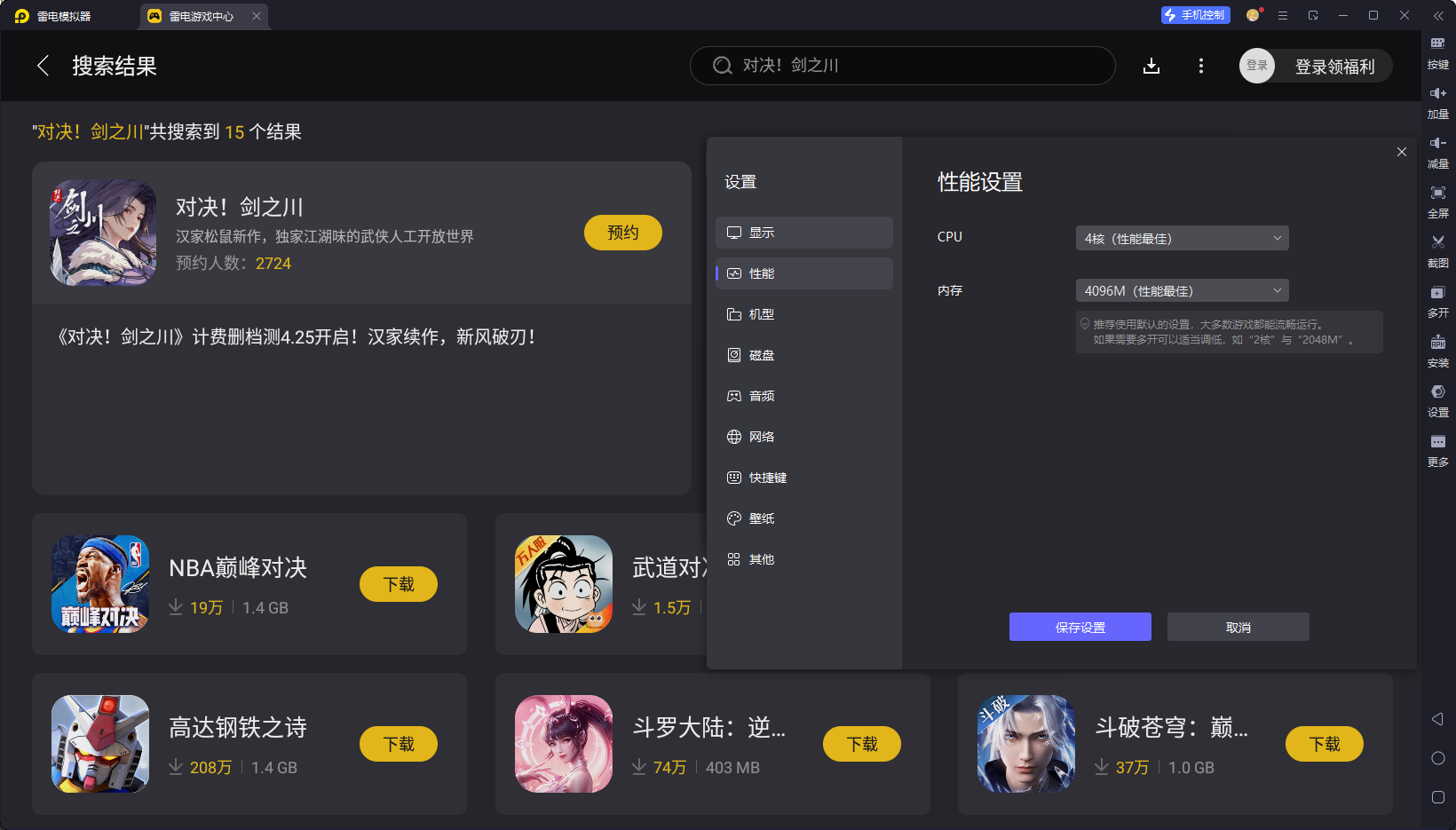Click 预约 for 对决！剑之川
The width and height of the screenshot is (1456, 830).
coord(623,233)
